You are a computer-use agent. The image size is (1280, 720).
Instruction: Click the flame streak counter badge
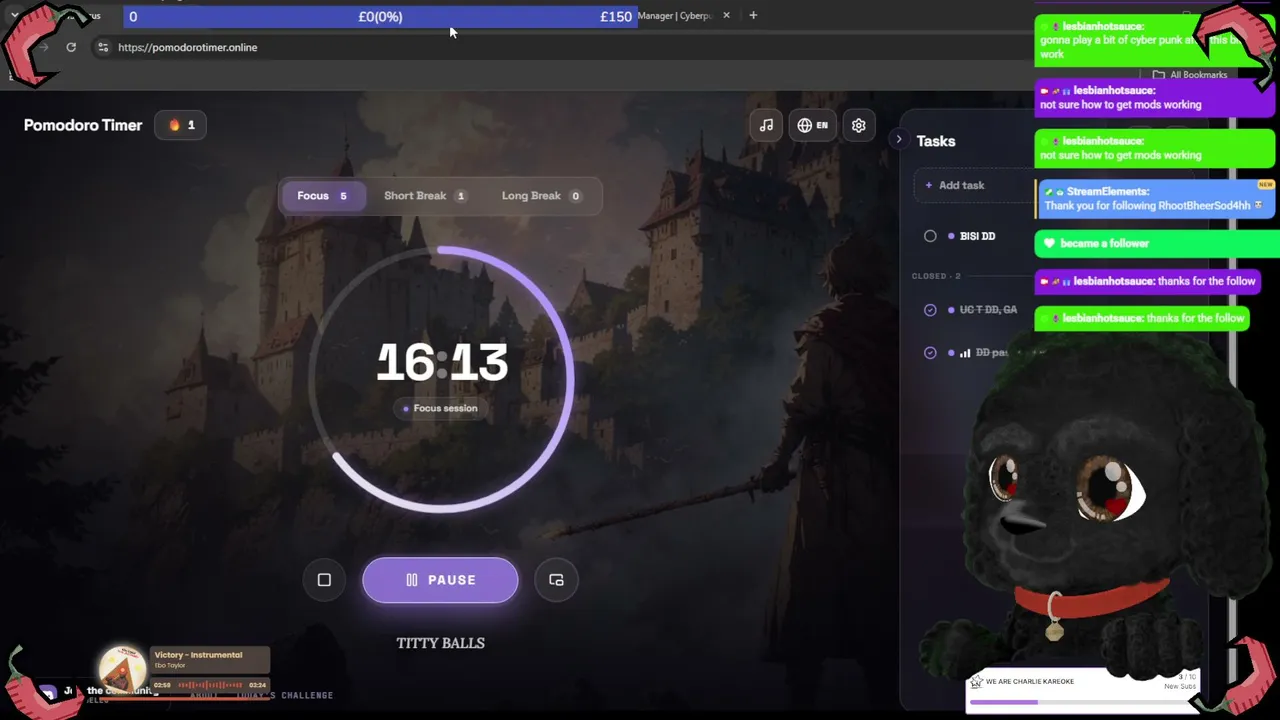(181, 125)
